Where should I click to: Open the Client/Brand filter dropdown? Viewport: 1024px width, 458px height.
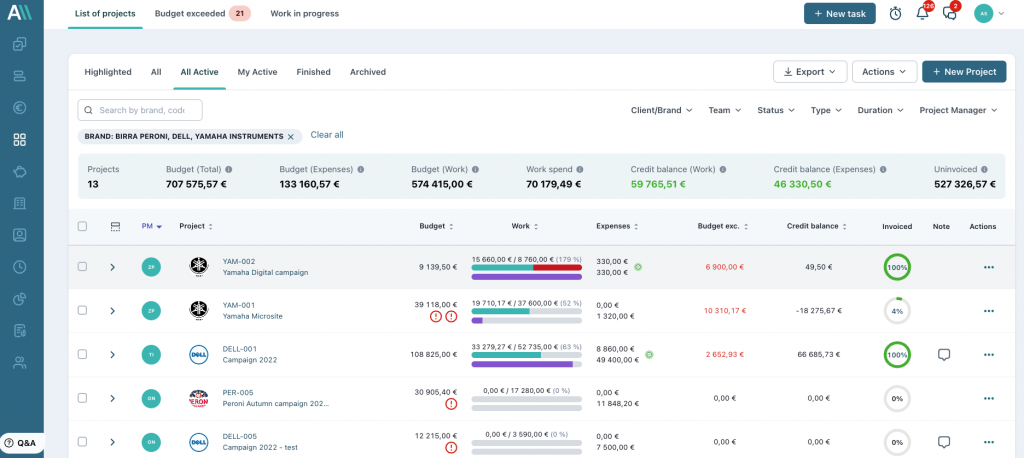point(661,110)
